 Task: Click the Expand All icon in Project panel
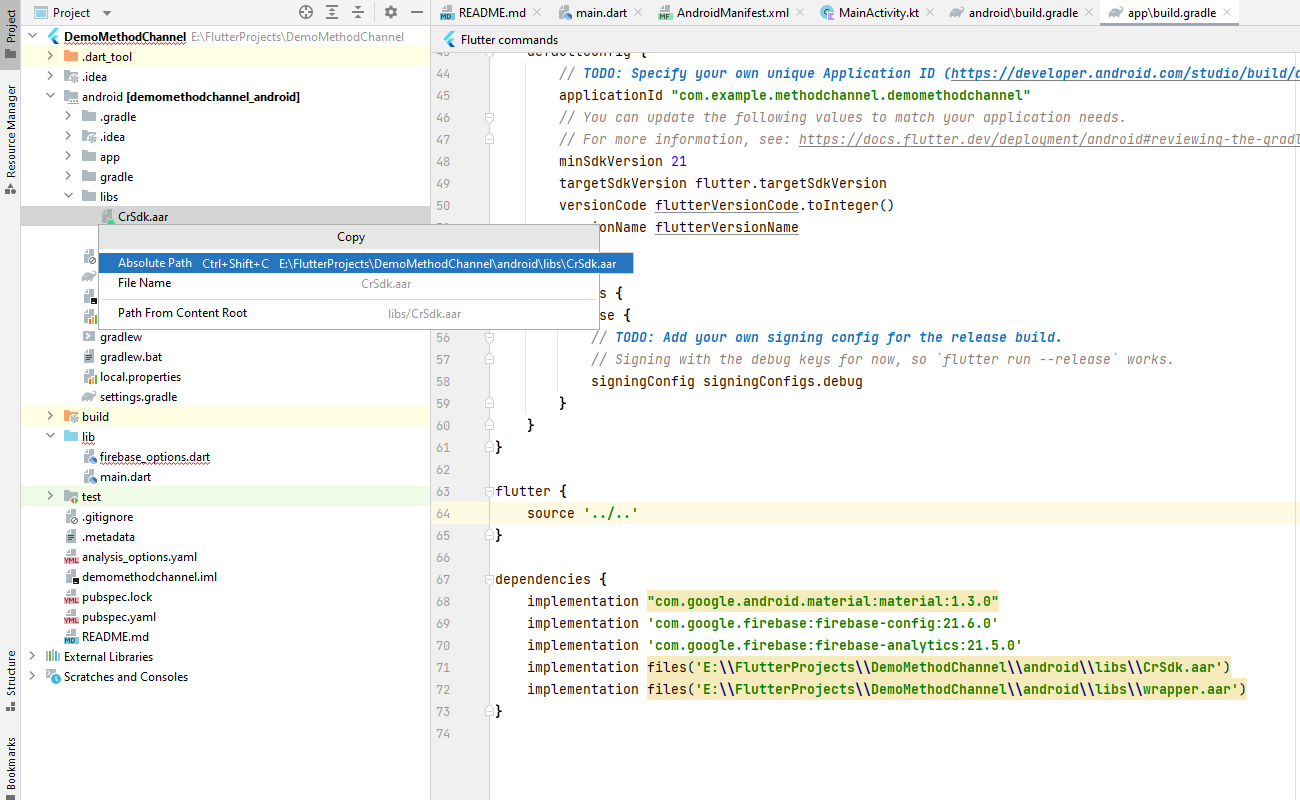tap(333, 12)
